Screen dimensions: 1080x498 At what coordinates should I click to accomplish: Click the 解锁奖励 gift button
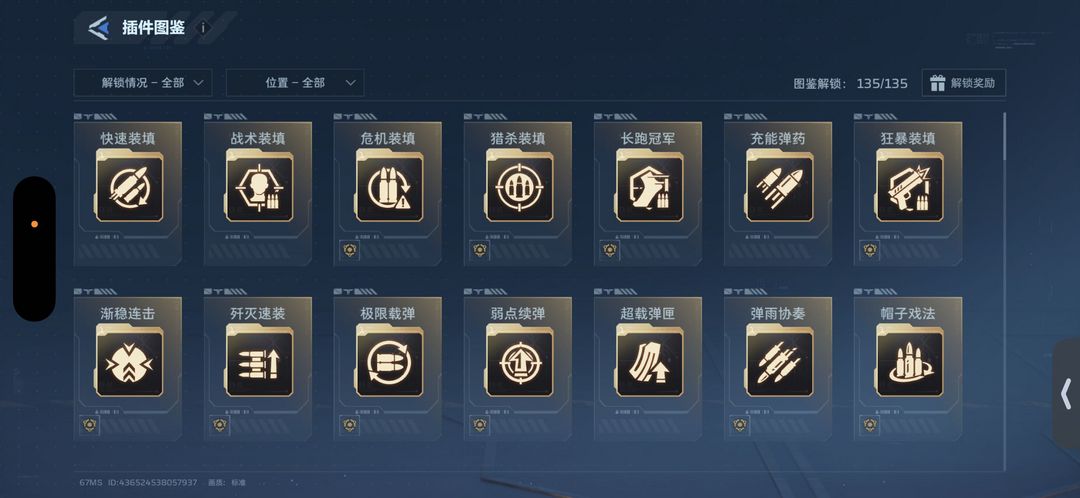(x=964, y=83)
